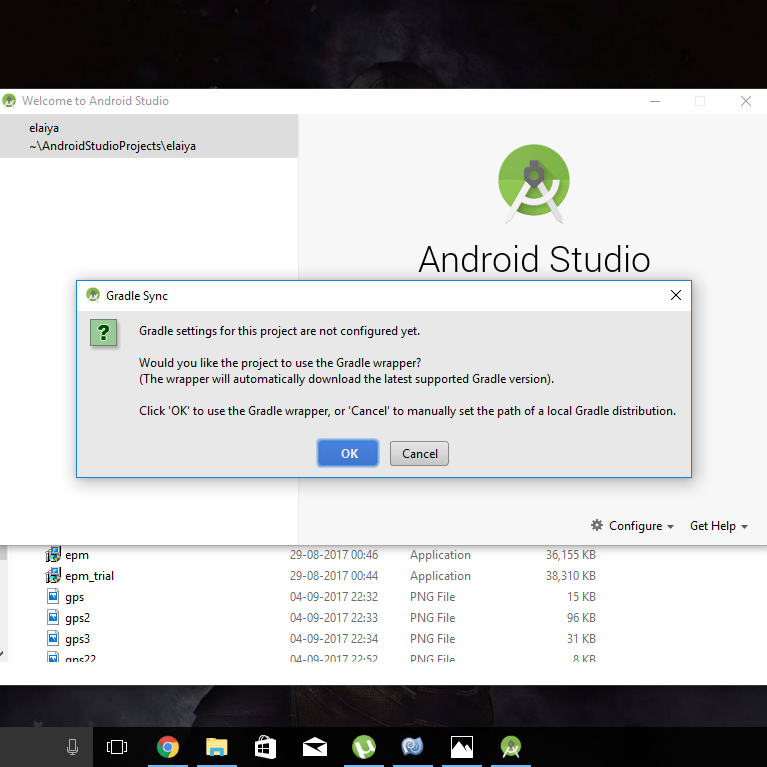Click Android Studio taskbar icon
Image resolution: width=767 pixels, height=767 pixels.
coord(511,747)
